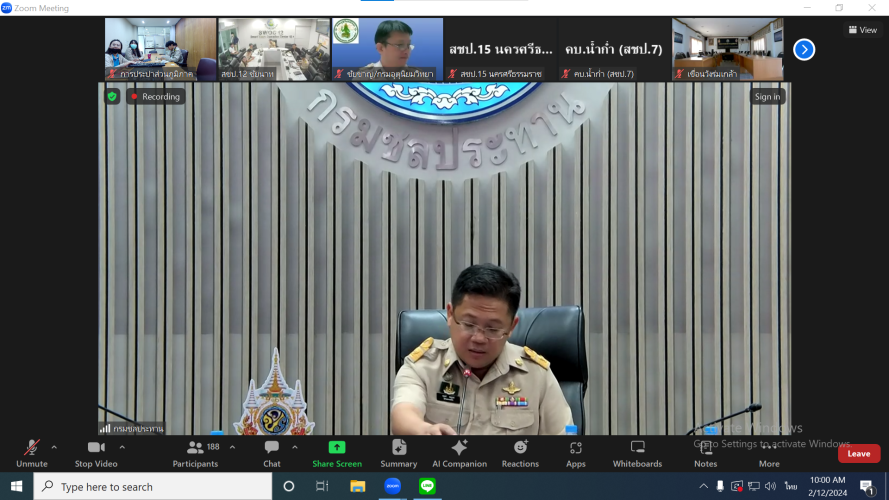Open the Participants panel
The height and width of the screenshot is (500, 889).
[x=196, y=453]
